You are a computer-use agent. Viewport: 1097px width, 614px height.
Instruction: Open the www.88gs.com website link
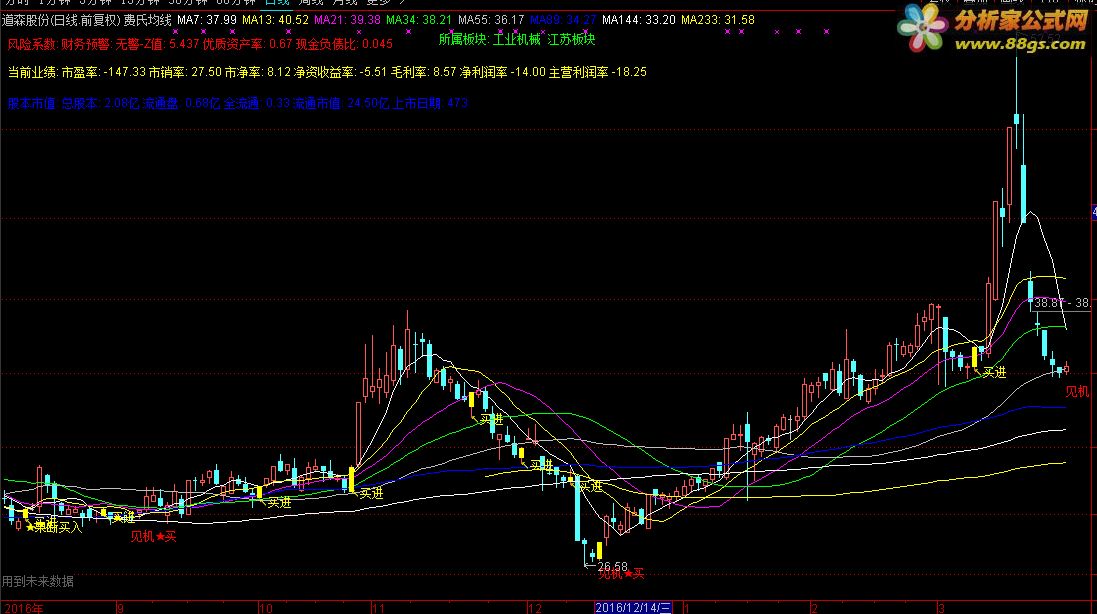(1019, 45)
